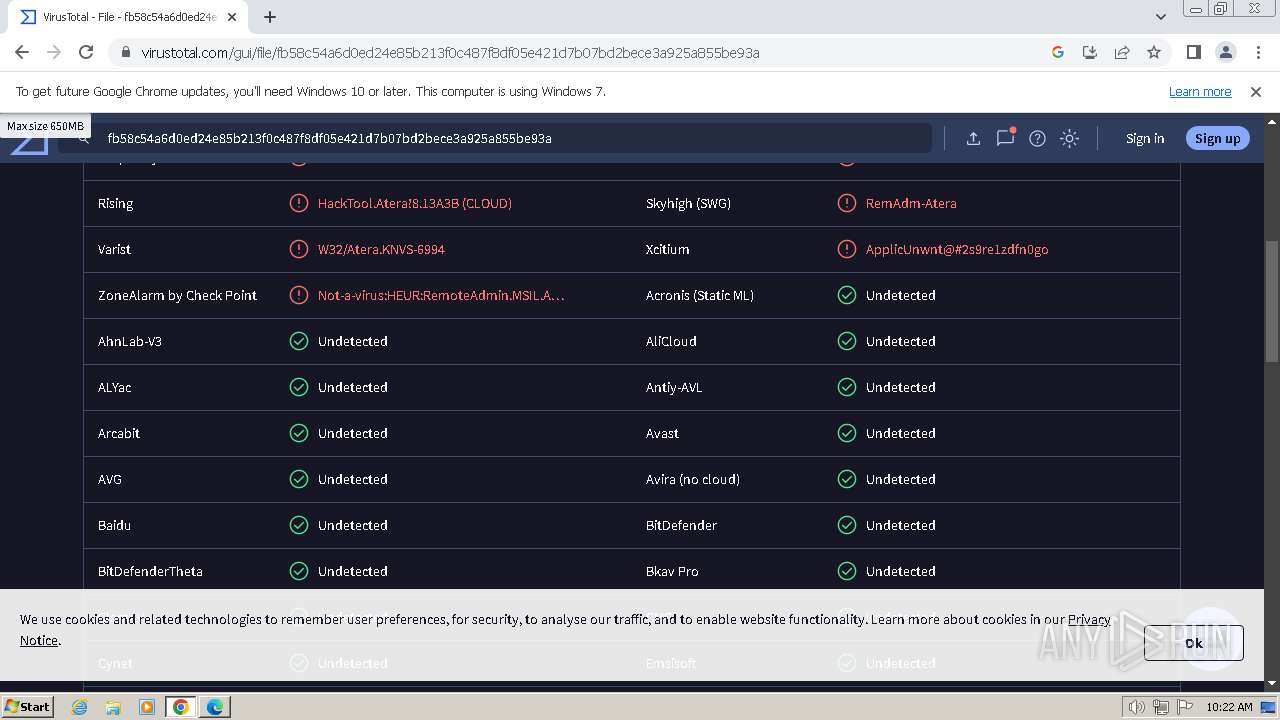Click the AVG vendor name
The image size is (1280, 720).
pos(110,479)
